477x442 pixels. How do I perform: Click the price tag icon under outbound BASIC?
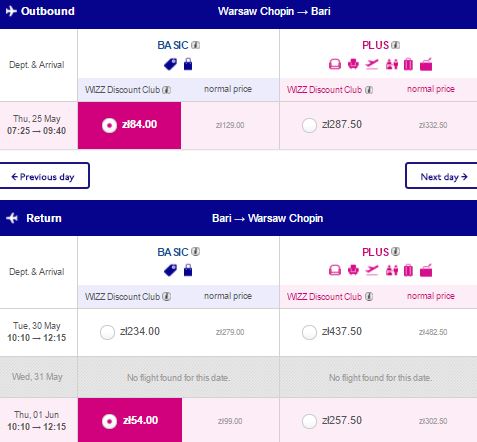170,64
